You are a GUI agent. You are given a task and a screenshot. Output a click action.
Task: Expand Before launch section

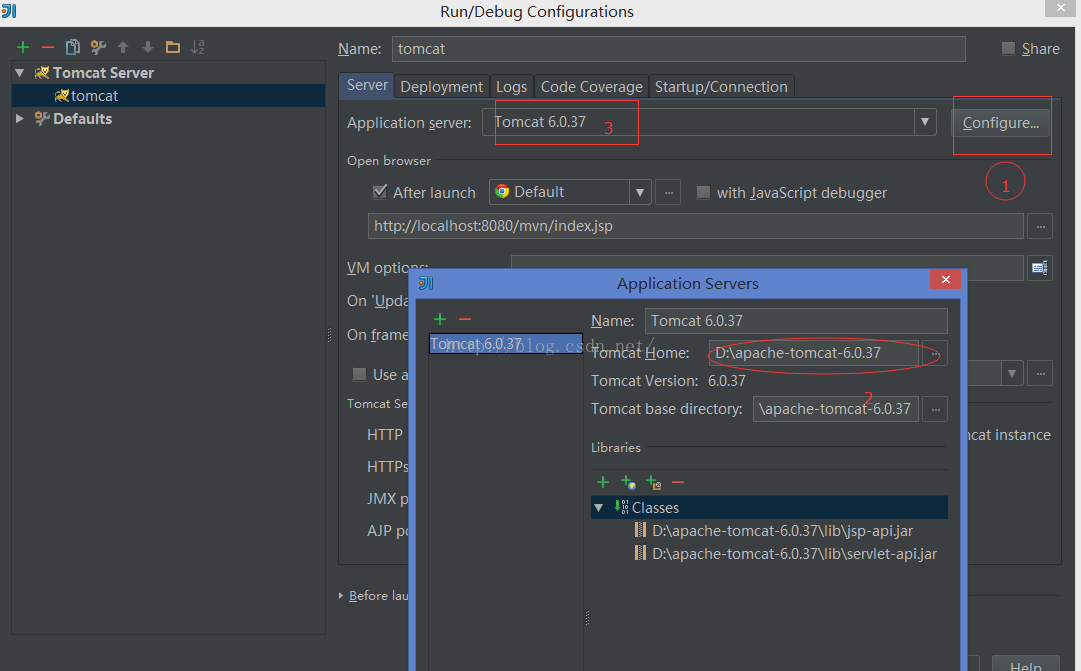(x=341, y=595)
